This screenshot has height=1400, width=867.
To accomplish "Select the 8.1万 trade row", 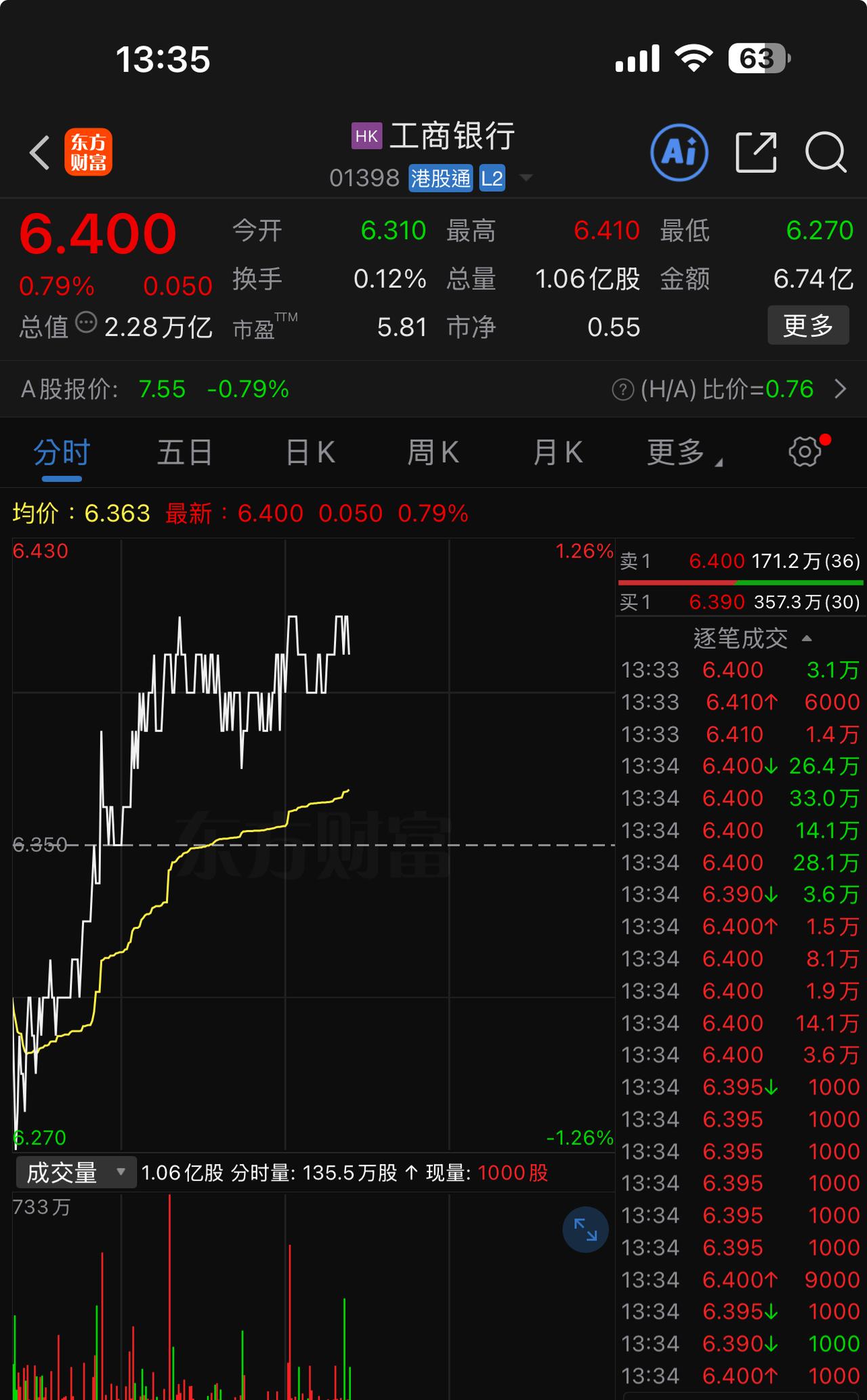I will [740, 959].
